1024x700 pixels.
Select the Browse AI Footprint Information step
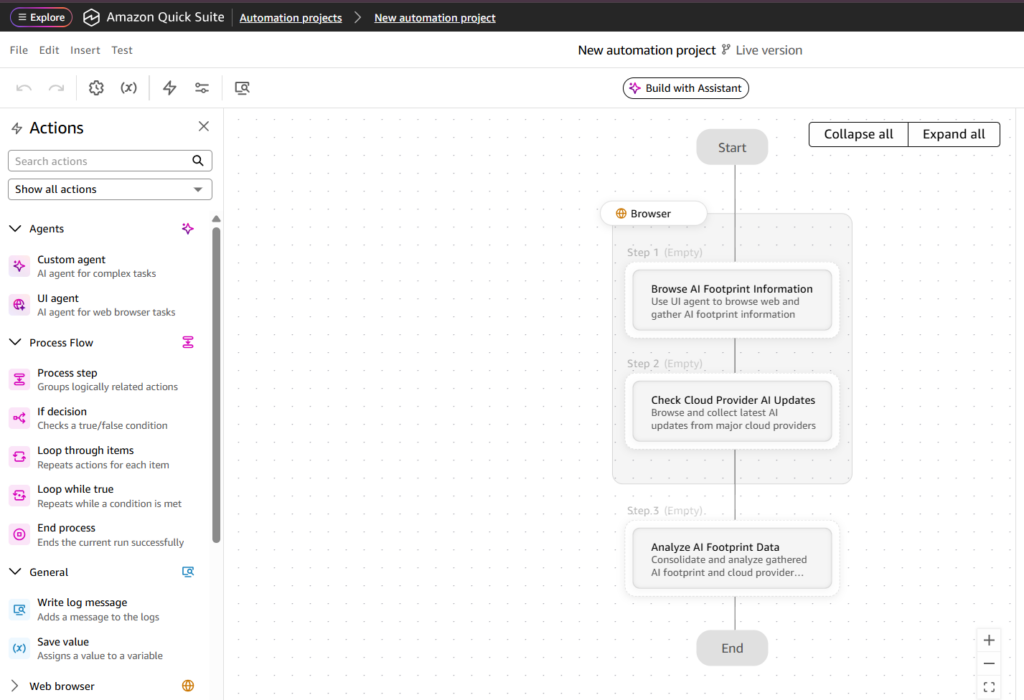point(732,300)
